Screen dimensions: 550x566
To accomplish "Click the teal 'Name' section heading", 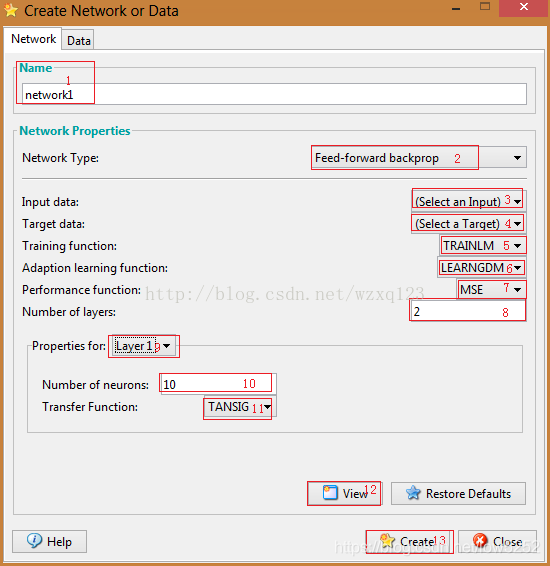I will 35,68.
